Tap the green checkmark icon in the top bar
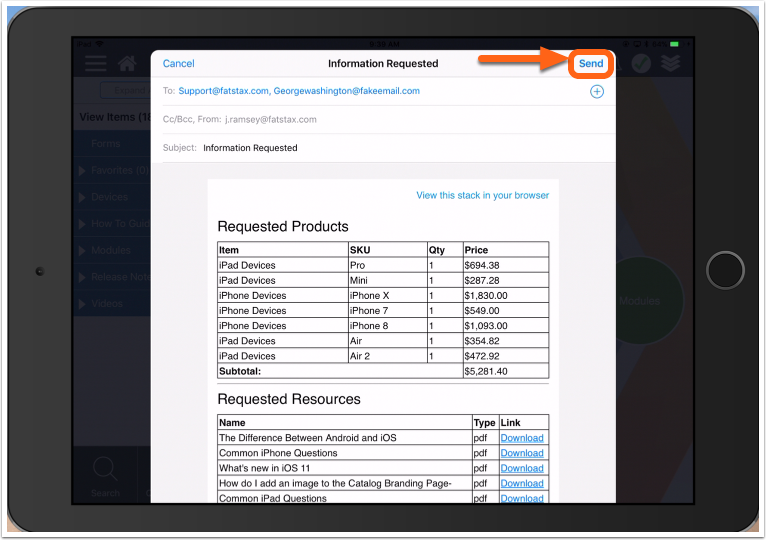766x540 pixels. click(x=641, y=64)
